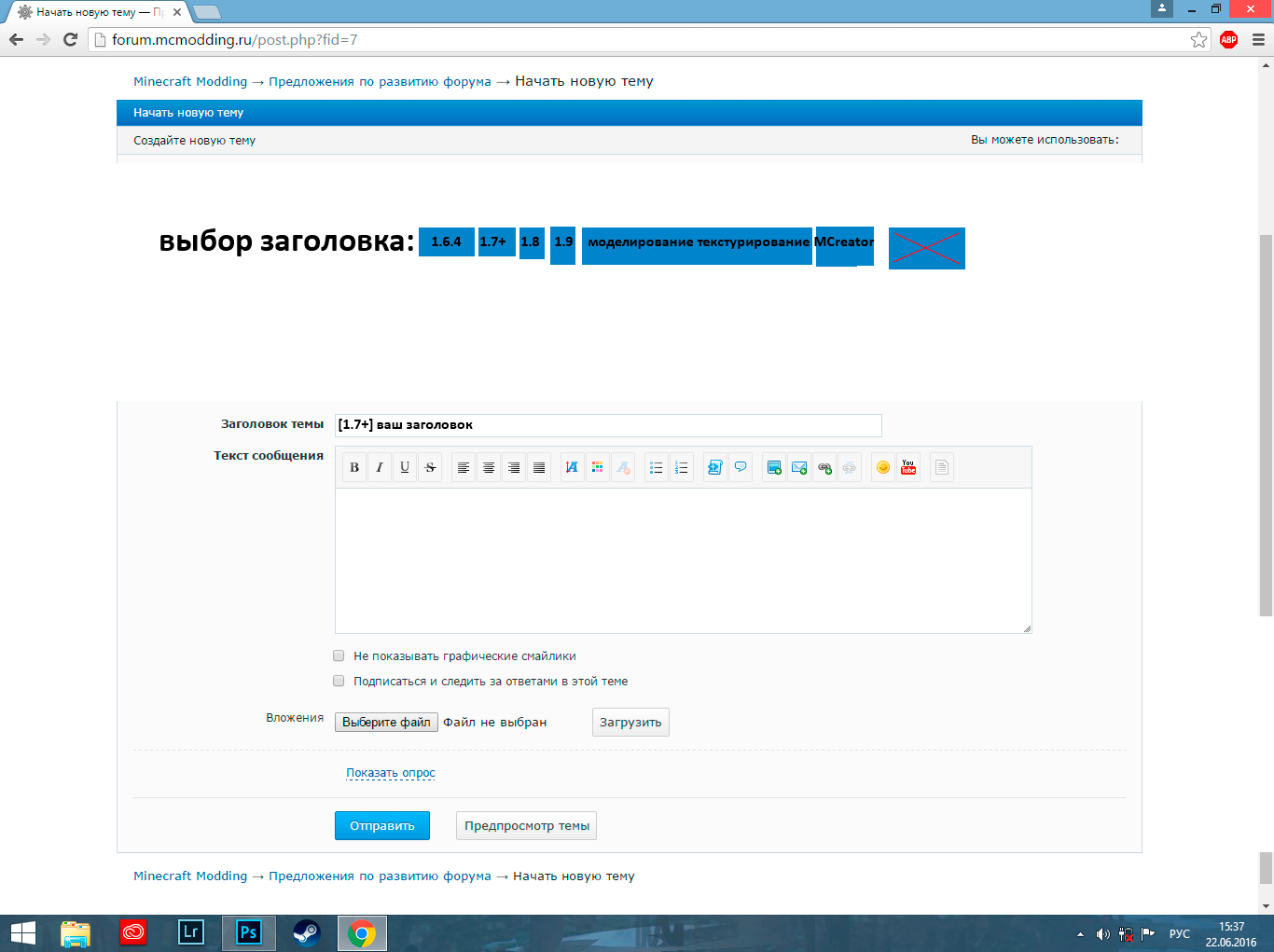This screenshot has height=952, width=1274.
Task: Open Photoshop from the taskbar
Action: coord(249,932)
